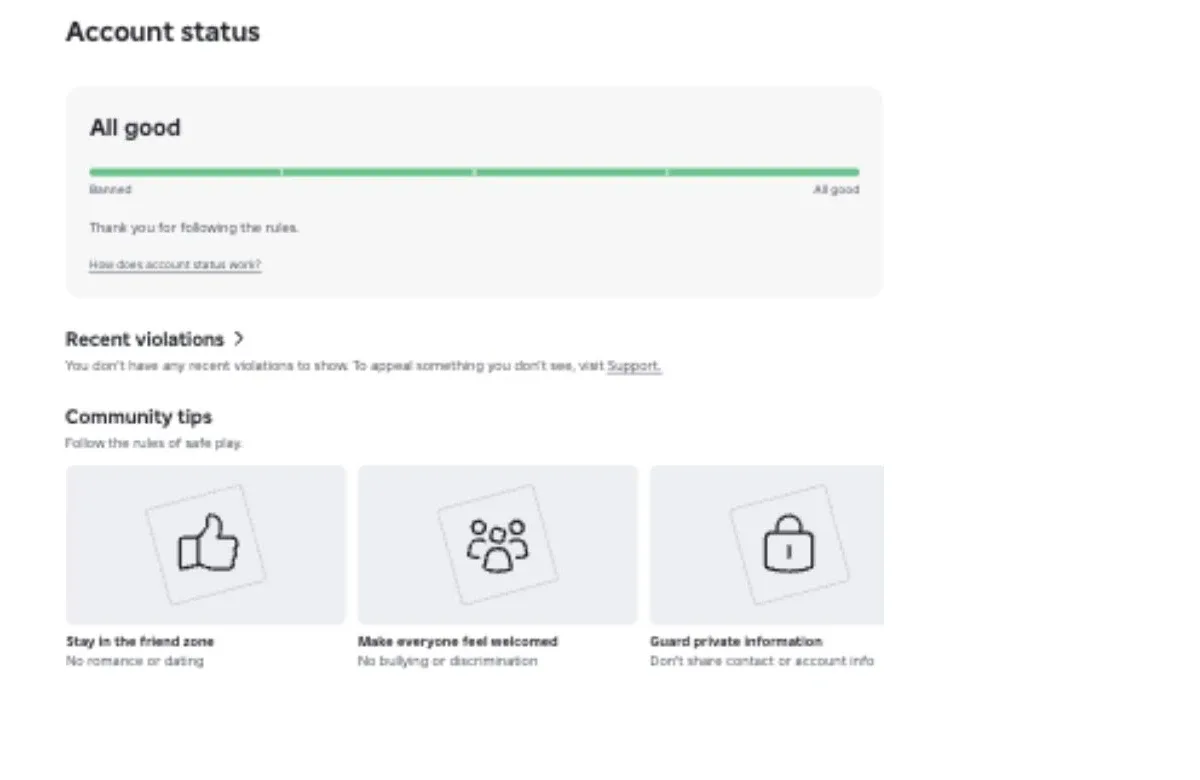The height and width of the screenshot is (780, 1200).
Task: Click 'Make everyone feel welcomed' title
Action: pos(458,642)
